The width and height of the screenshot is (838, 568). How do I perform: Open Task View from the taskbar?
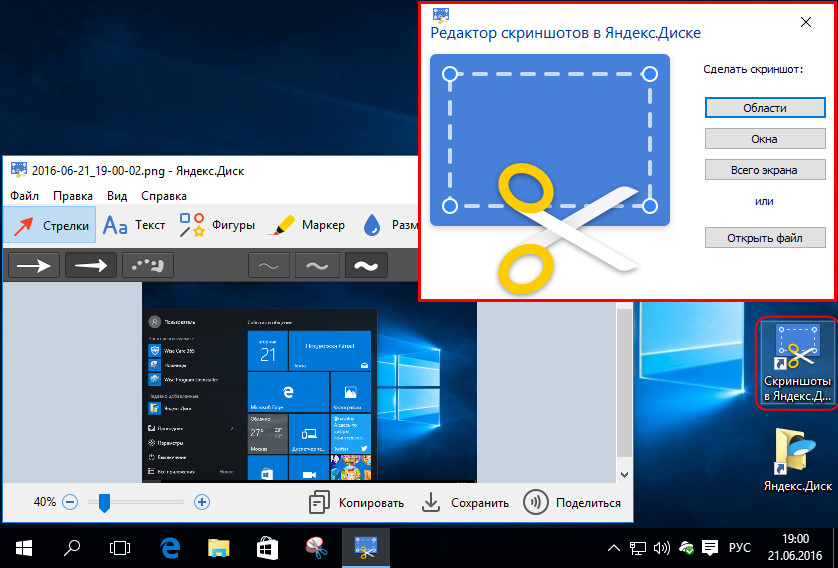point(120,548)
